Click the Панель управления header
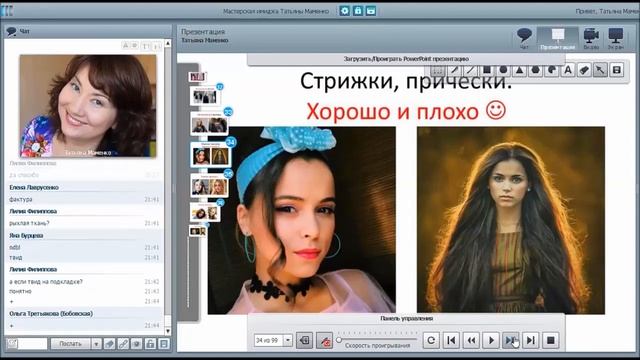640x360 pixels. [x=407, y=318]
